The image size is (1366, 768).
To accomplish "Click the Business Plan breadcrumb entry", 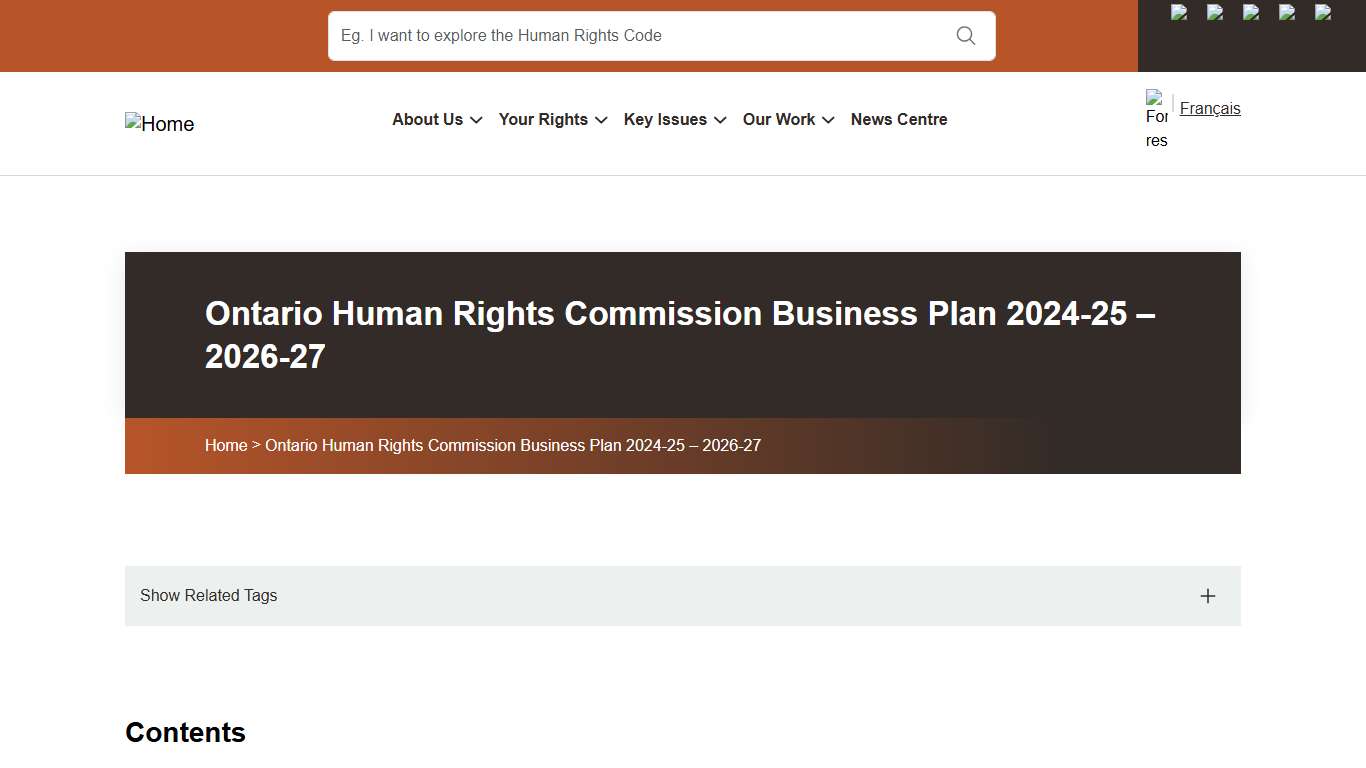I will [x=513, y=445].
